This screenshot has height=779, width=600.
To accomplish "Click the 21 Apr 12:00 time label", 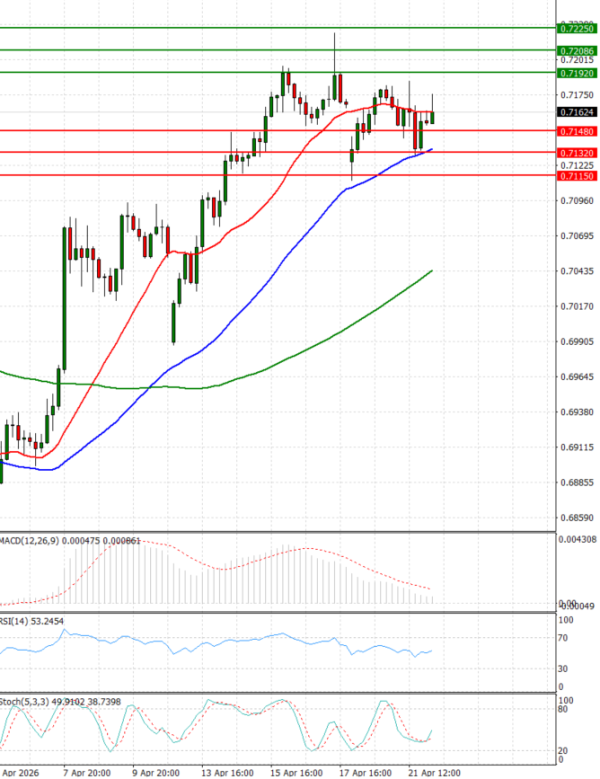I will (433, 772).
